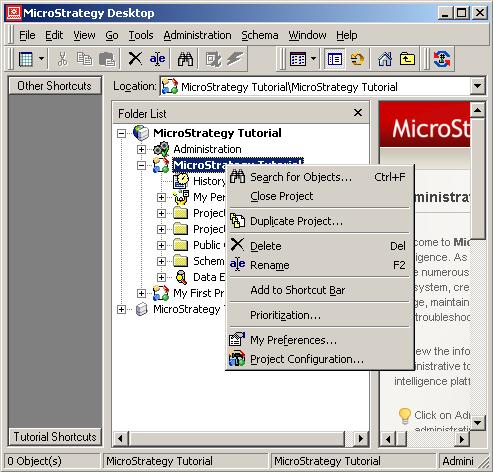Choose Search for Objects in context menu
The height and width of the screenshot is (472, 493).
(319, 177)
